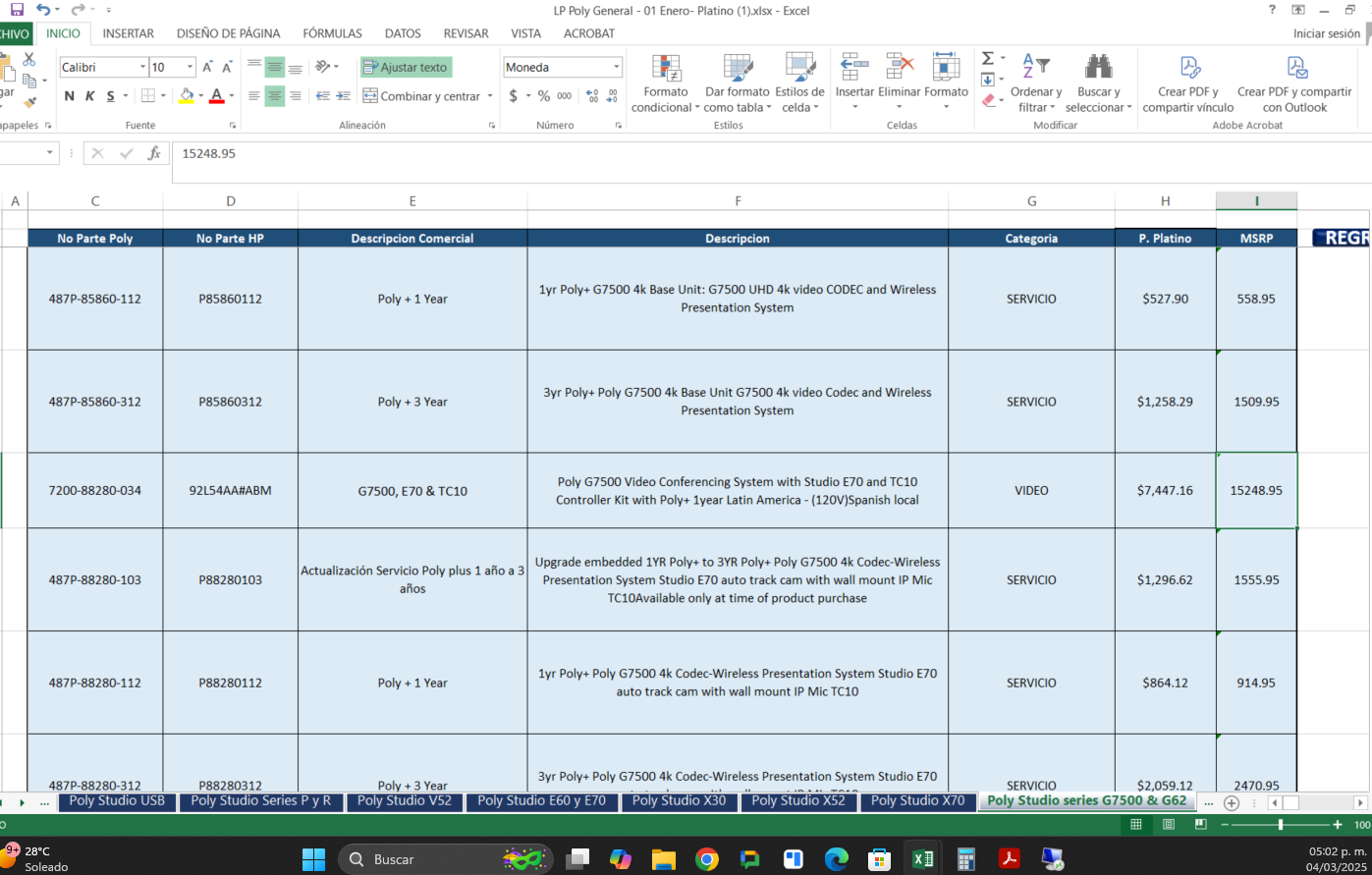Viewport: 1372px width, 875px height.
Task: Click the Clear eraser icon
Action: click(x=988, y=100)
